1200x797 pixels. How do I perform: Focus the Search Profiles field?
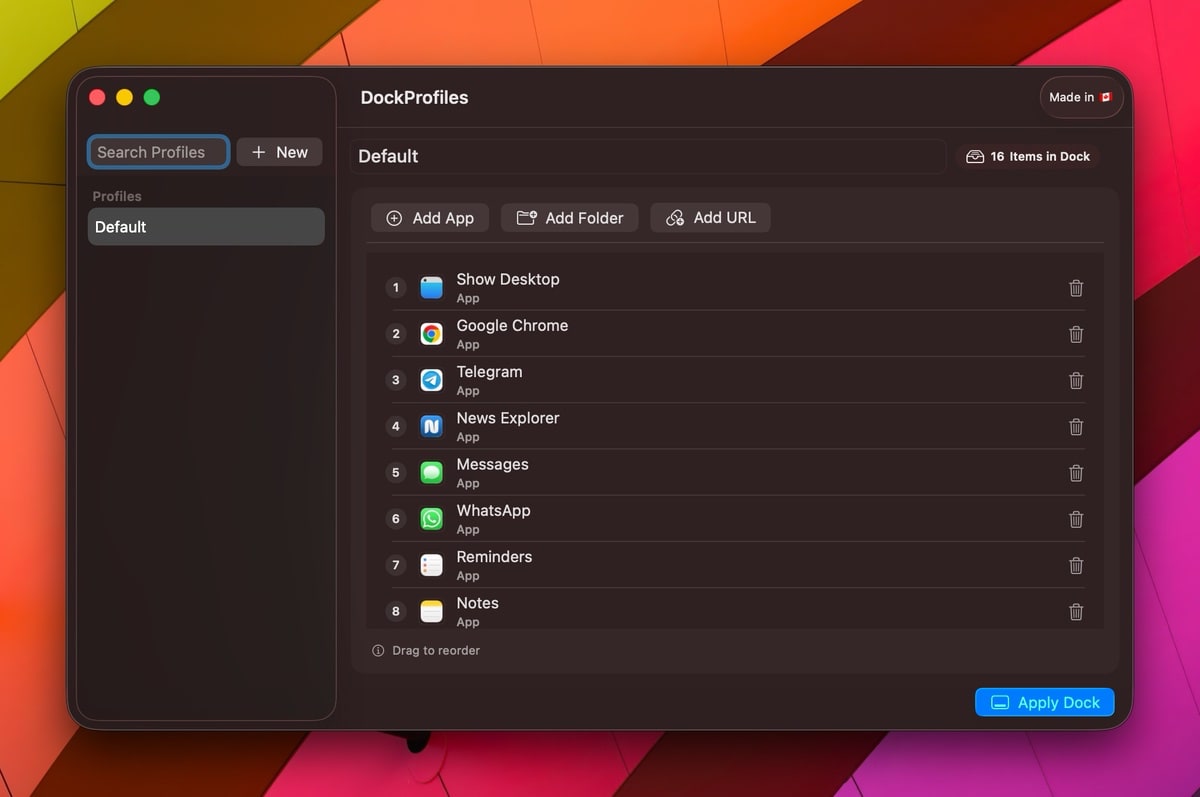click(x=159, y=152)
